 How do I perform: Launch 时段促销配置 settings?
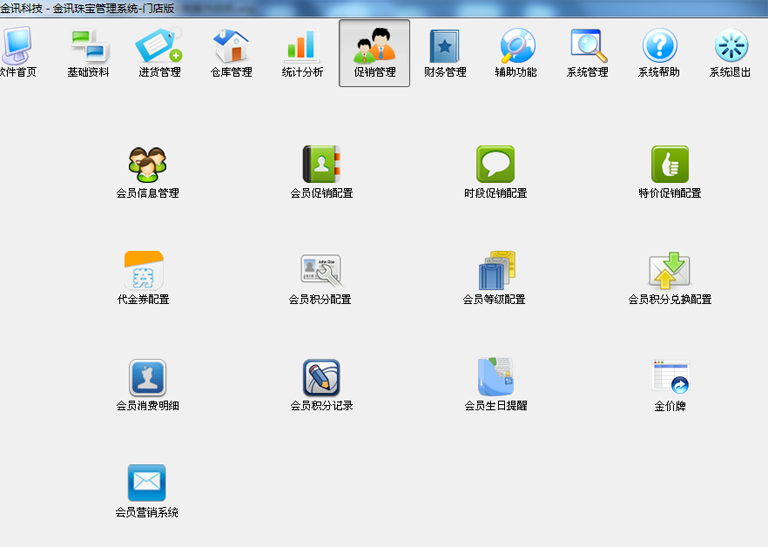495,165
